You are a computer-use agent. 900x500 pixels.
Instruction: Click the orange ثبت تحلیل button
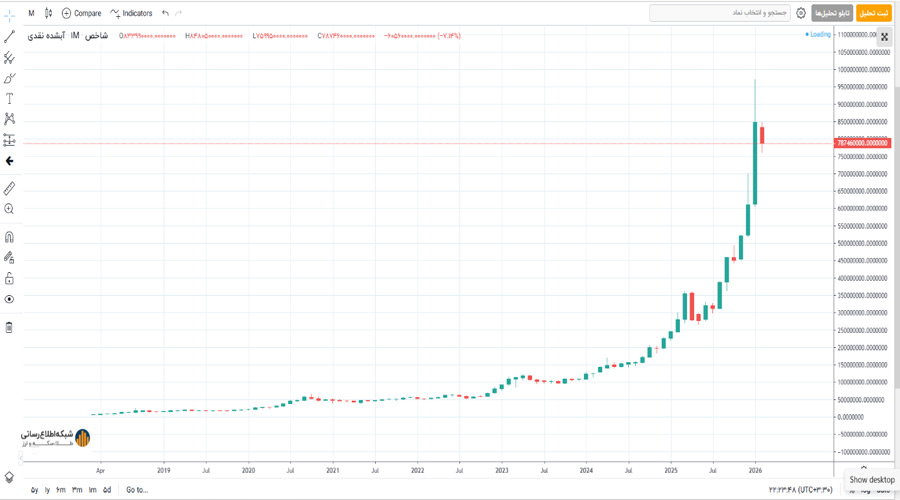click(x=874, y=13)
